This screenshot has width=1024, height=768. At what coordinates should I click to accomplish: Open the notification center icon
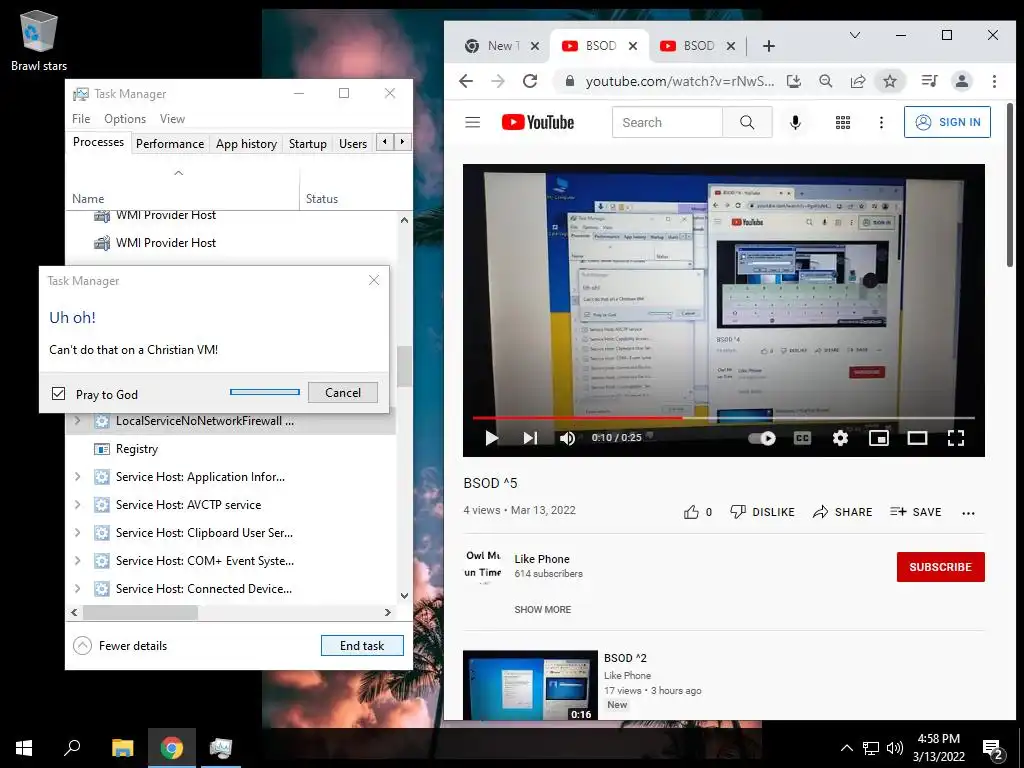click(993, 748)
